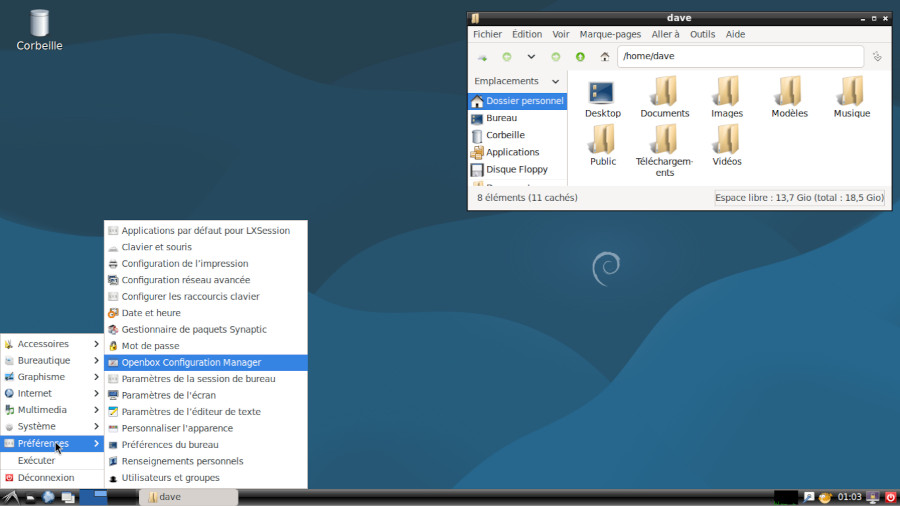The image size is (900, 506).
Task: Open the Musique folder
Action: click(852, 98)
